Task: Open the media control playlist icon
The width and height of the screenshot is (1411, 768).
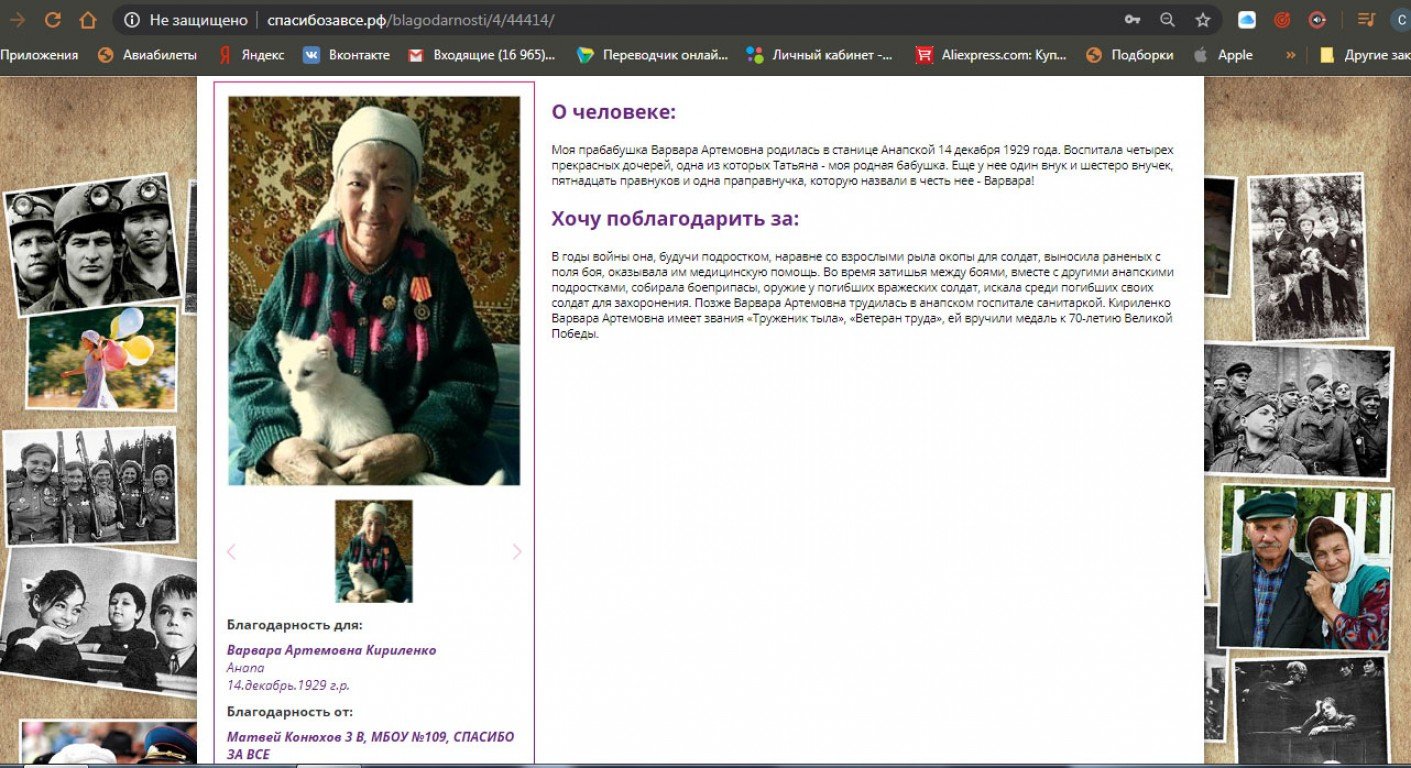Action: point(1366,20)
